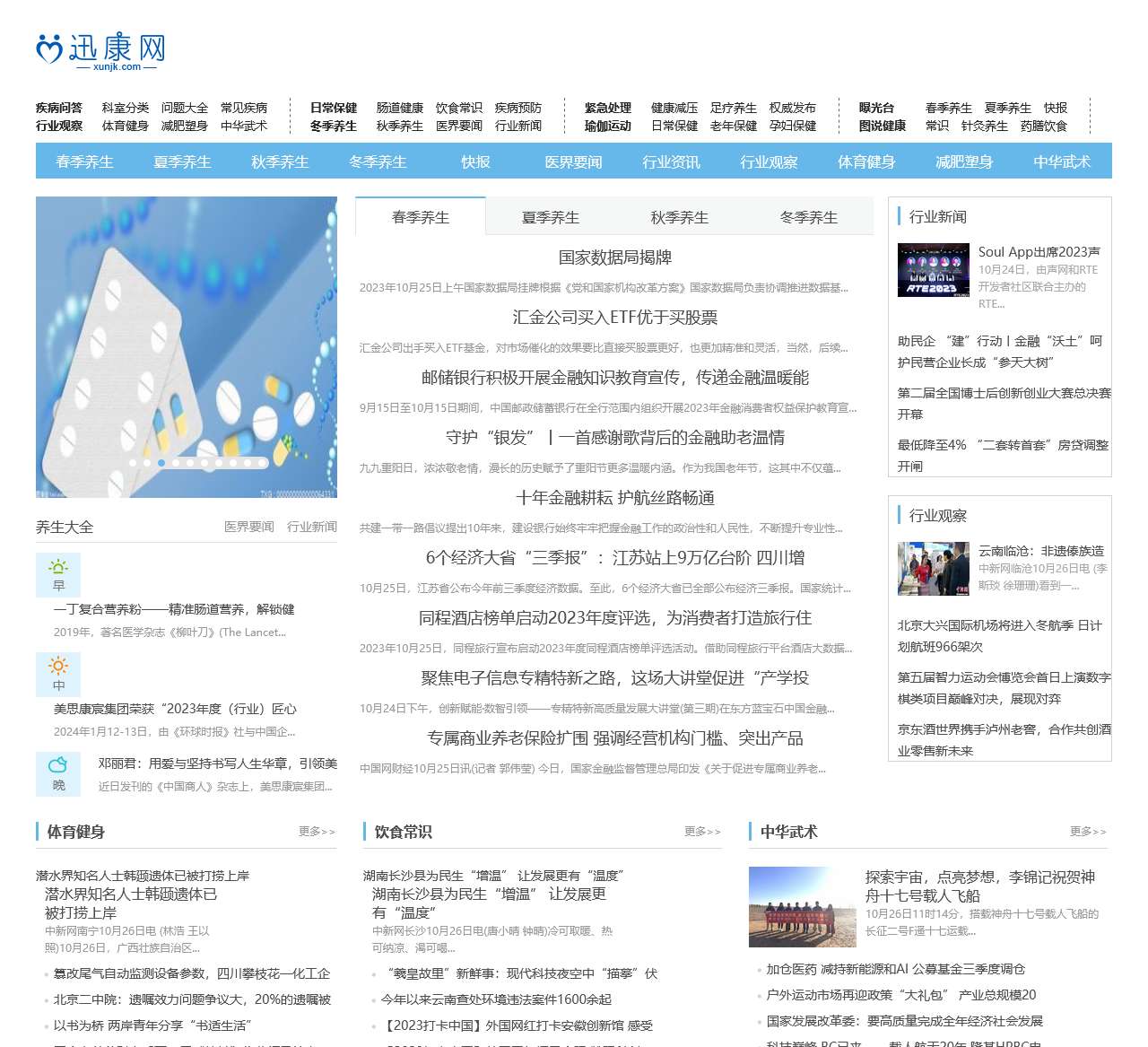Screen dimensions: 1148x1047
Task: Open the 潜水界知名人士韩颋遗体 article
Action: pos(131,903)
